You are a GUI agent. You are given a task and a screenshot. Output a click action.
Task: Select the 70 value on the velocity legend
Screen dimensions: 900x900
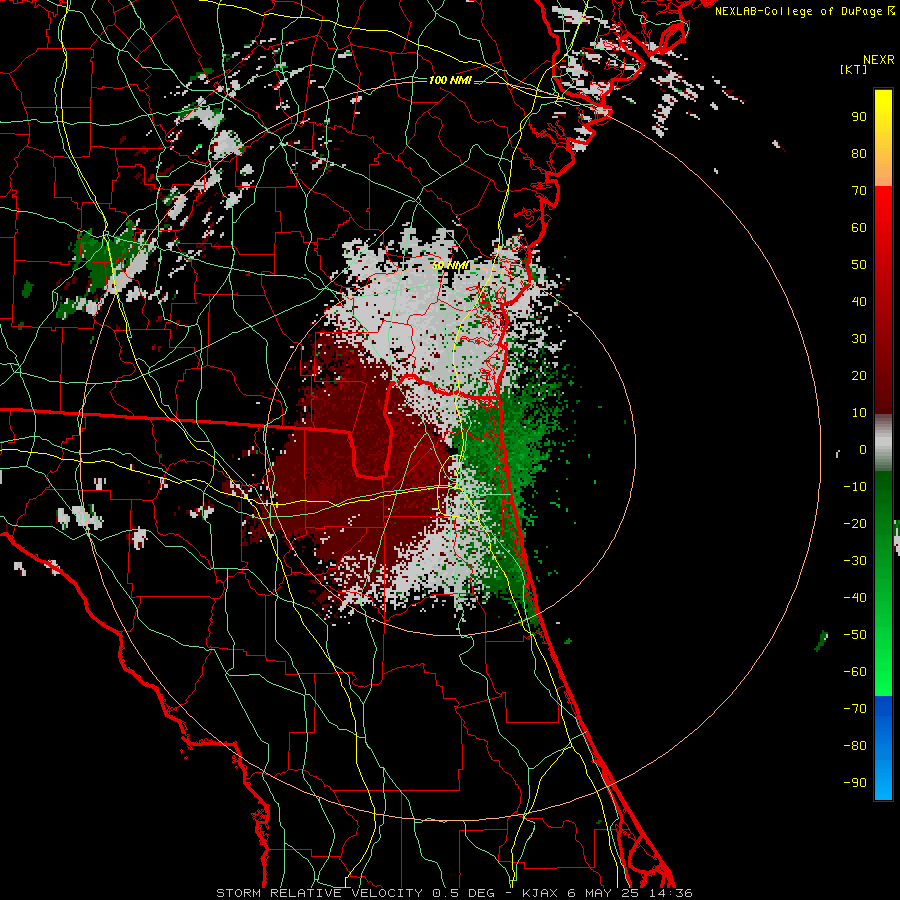859,191
